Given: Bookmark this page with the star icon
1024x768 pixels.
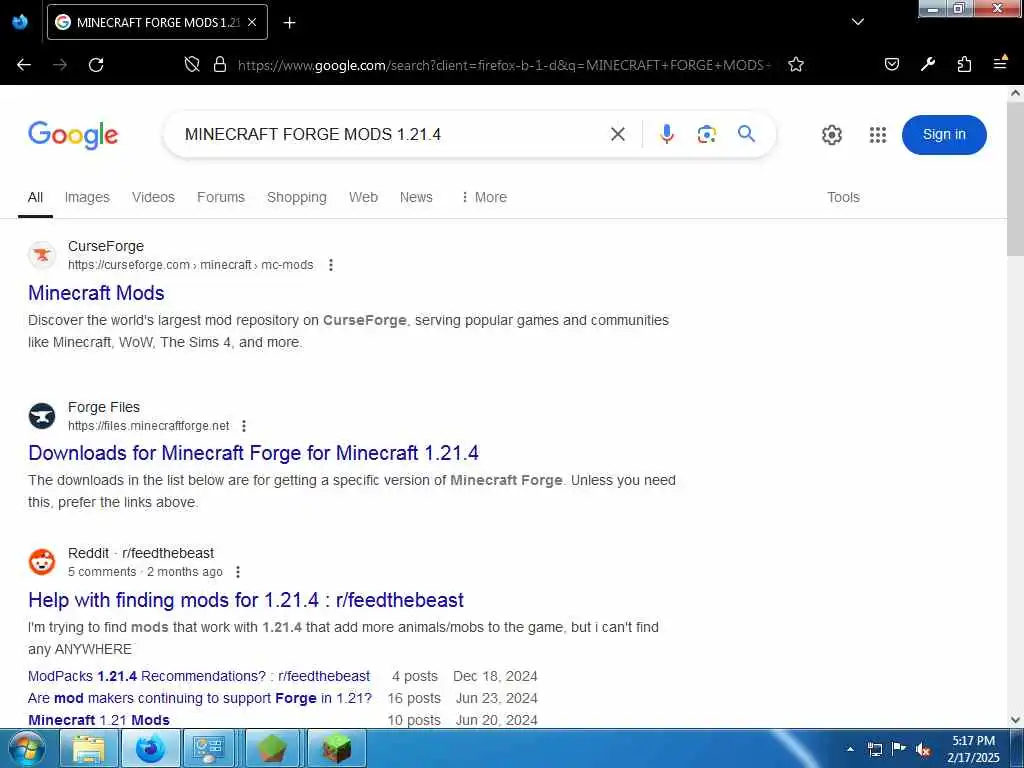Looking at the screenshot, I should 795,65.
